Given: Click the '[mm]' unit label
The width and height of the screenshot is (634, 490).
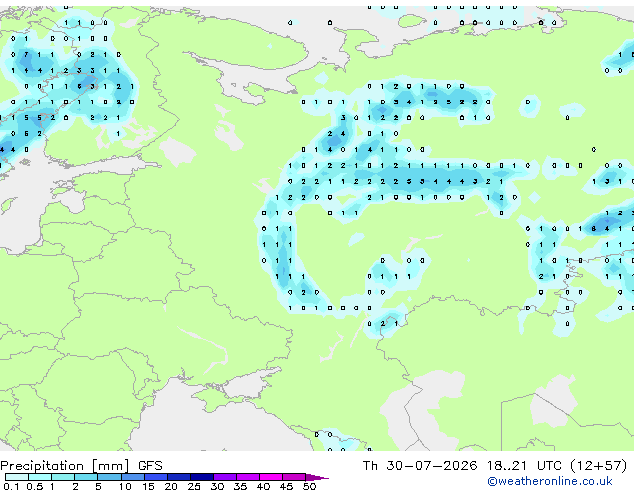Looking at the screenshot, I should click(x=110, y=466).
